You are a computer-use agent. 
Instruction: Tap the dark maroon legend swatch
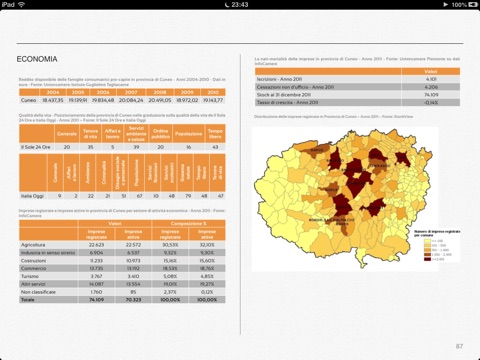[427, 259]
